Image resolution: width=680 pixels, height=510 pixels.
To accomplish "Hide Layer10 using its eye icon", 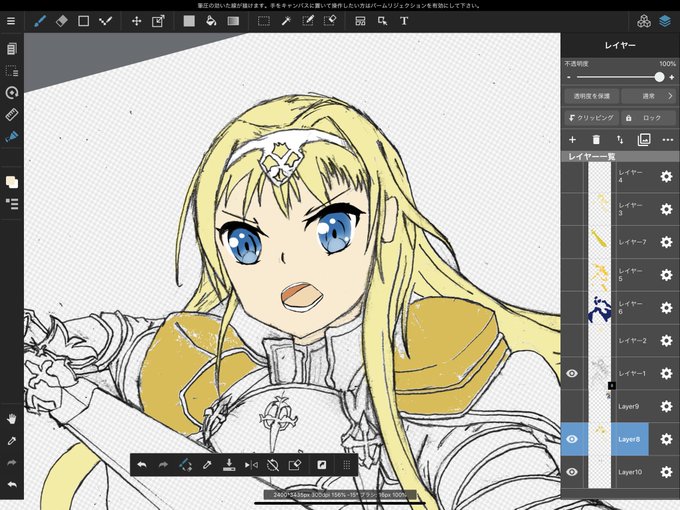I will pos(572,472).
